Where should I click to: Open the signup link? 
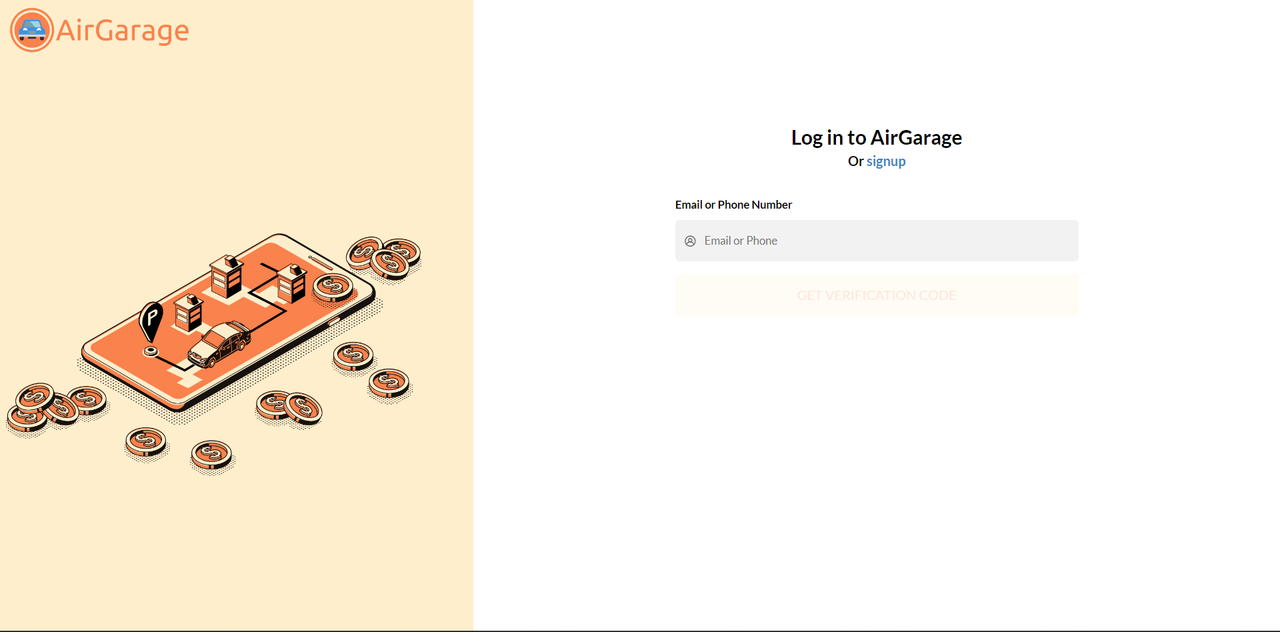(x=886, y=161)
